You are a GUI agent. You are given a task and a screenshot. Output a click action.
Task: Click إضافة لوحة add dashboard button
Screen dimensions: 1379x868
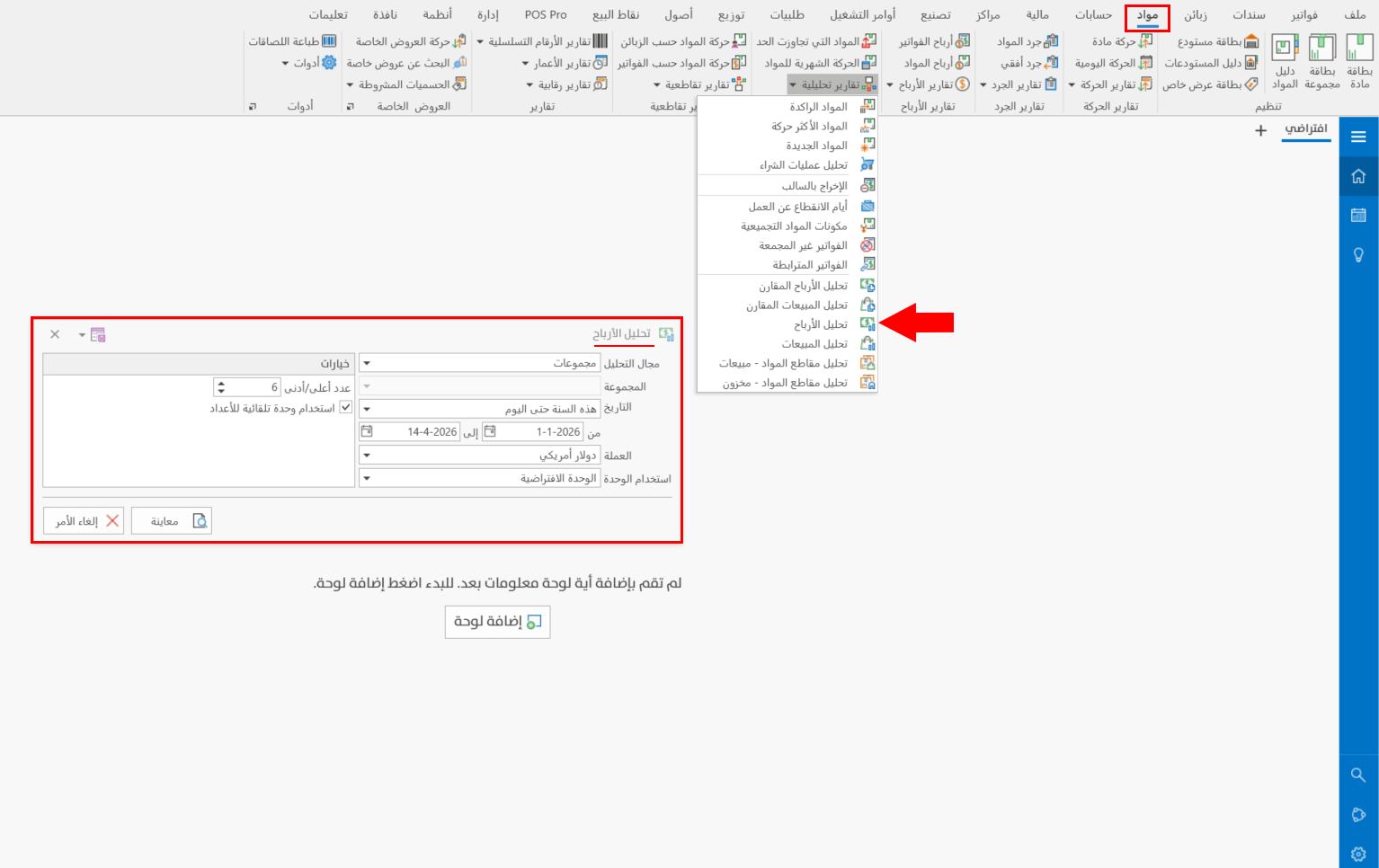click(x=497, y=622)
